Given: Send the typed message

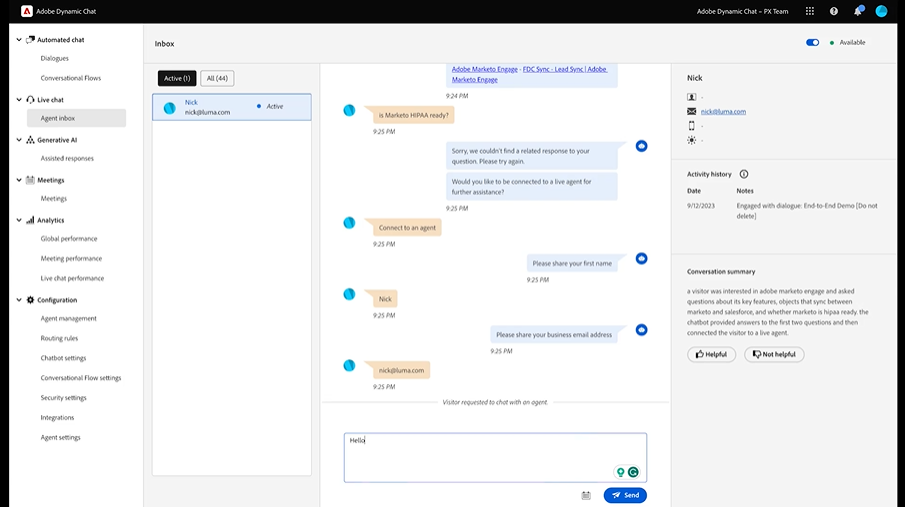Looking at the screenshot, I should 625,495.
